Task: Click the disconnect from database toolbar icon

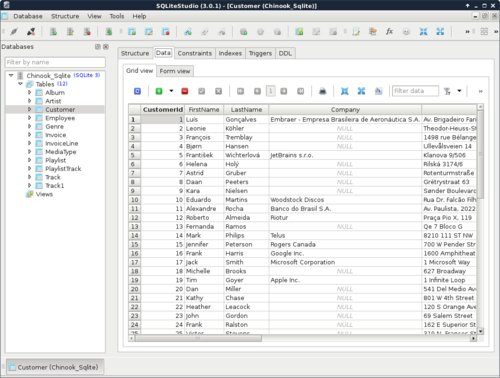Action: (x=31, y=32)
